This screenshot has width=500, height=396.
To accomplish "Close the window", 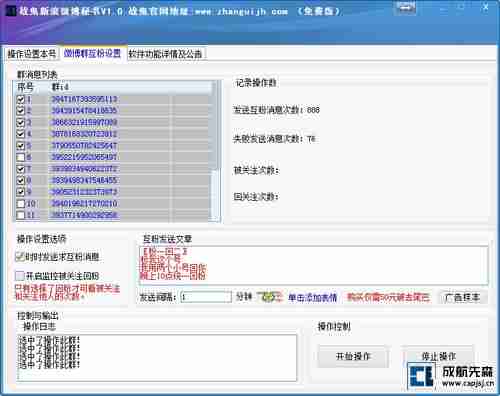I will [x=486, y=7].
